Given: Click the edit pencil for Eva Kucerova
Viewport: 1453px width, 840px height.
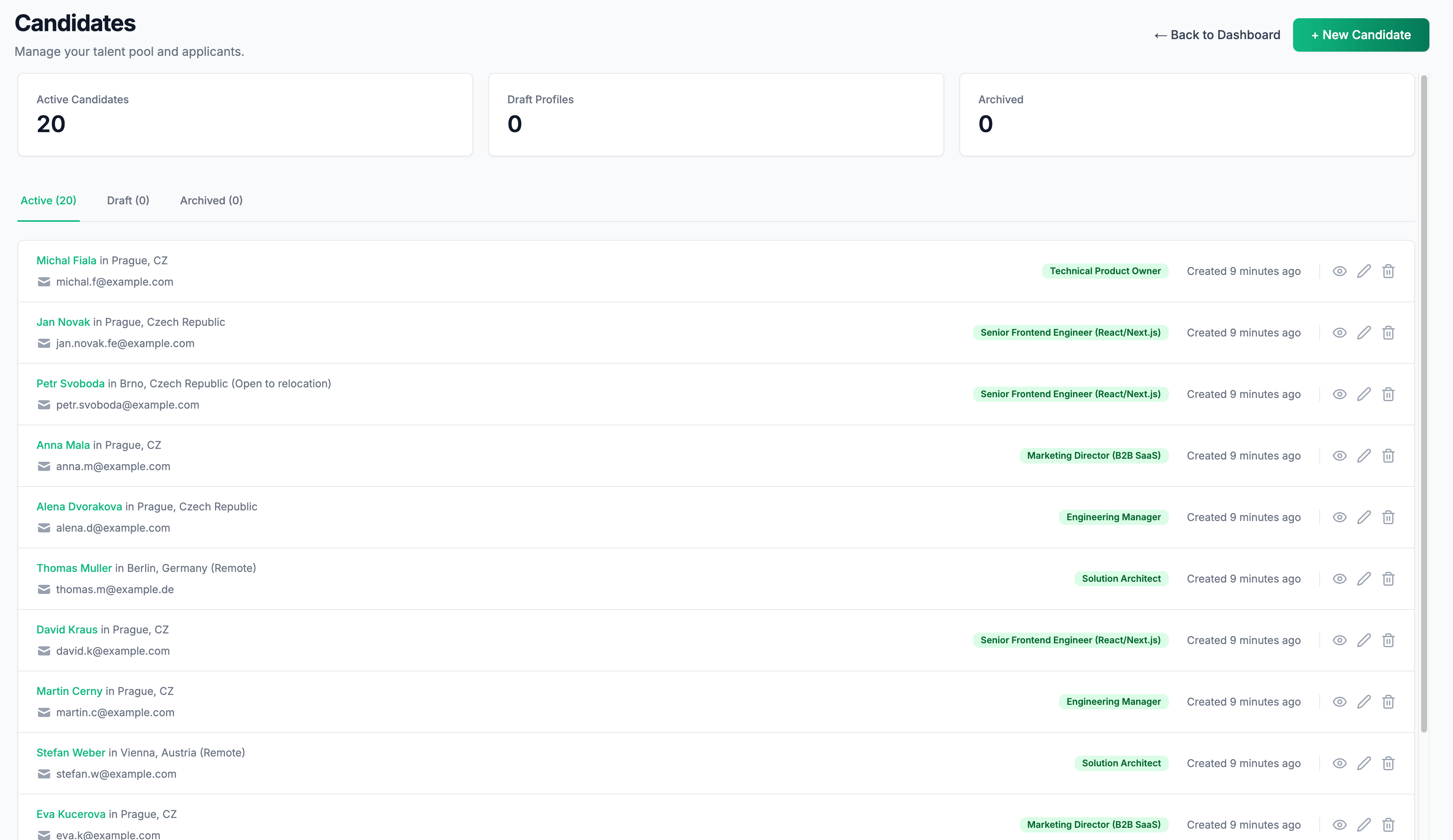Looking at the screenshot, I should [1364, 824].
